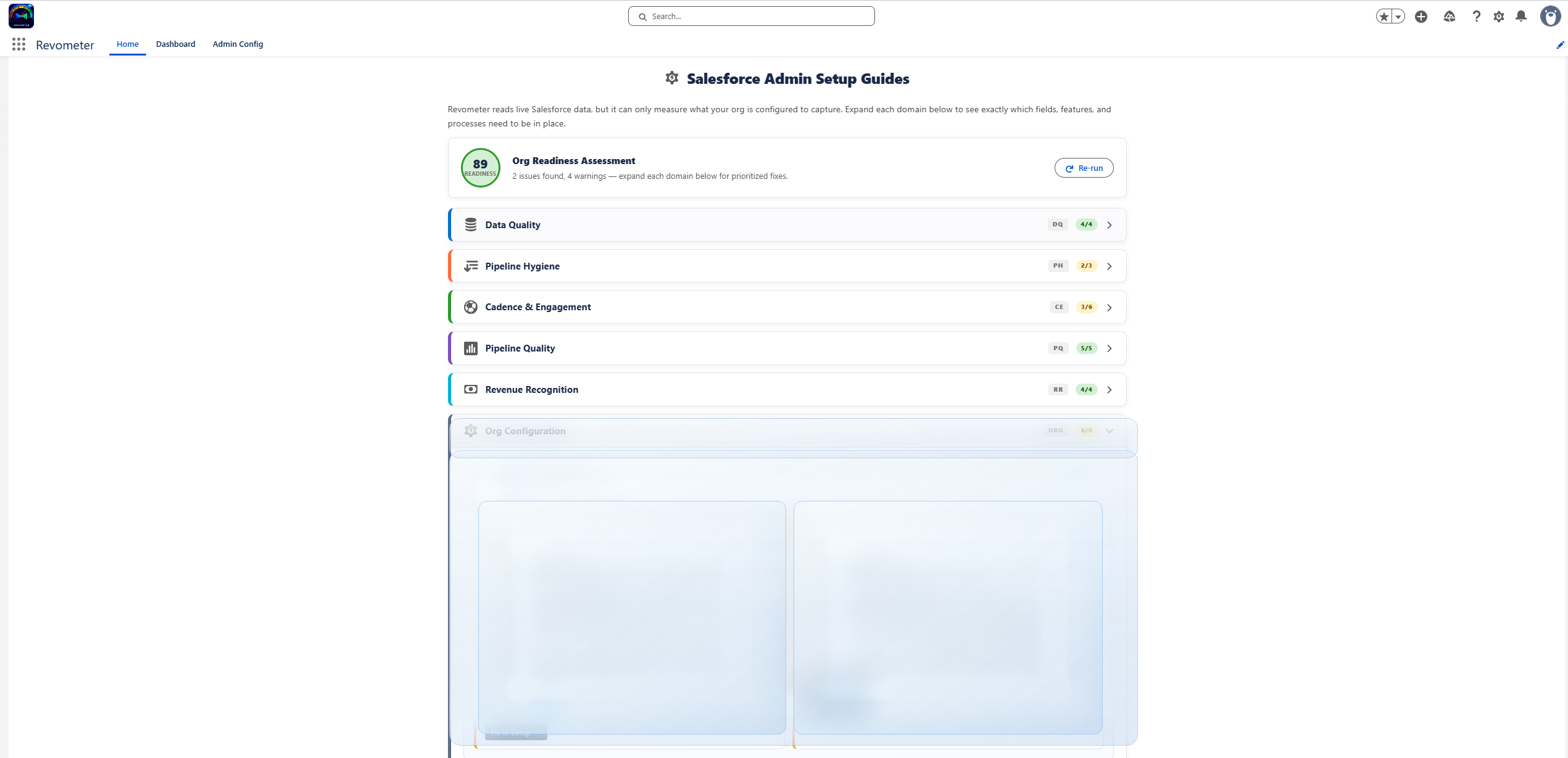Open the Setup gear icon

[1499, 17]
